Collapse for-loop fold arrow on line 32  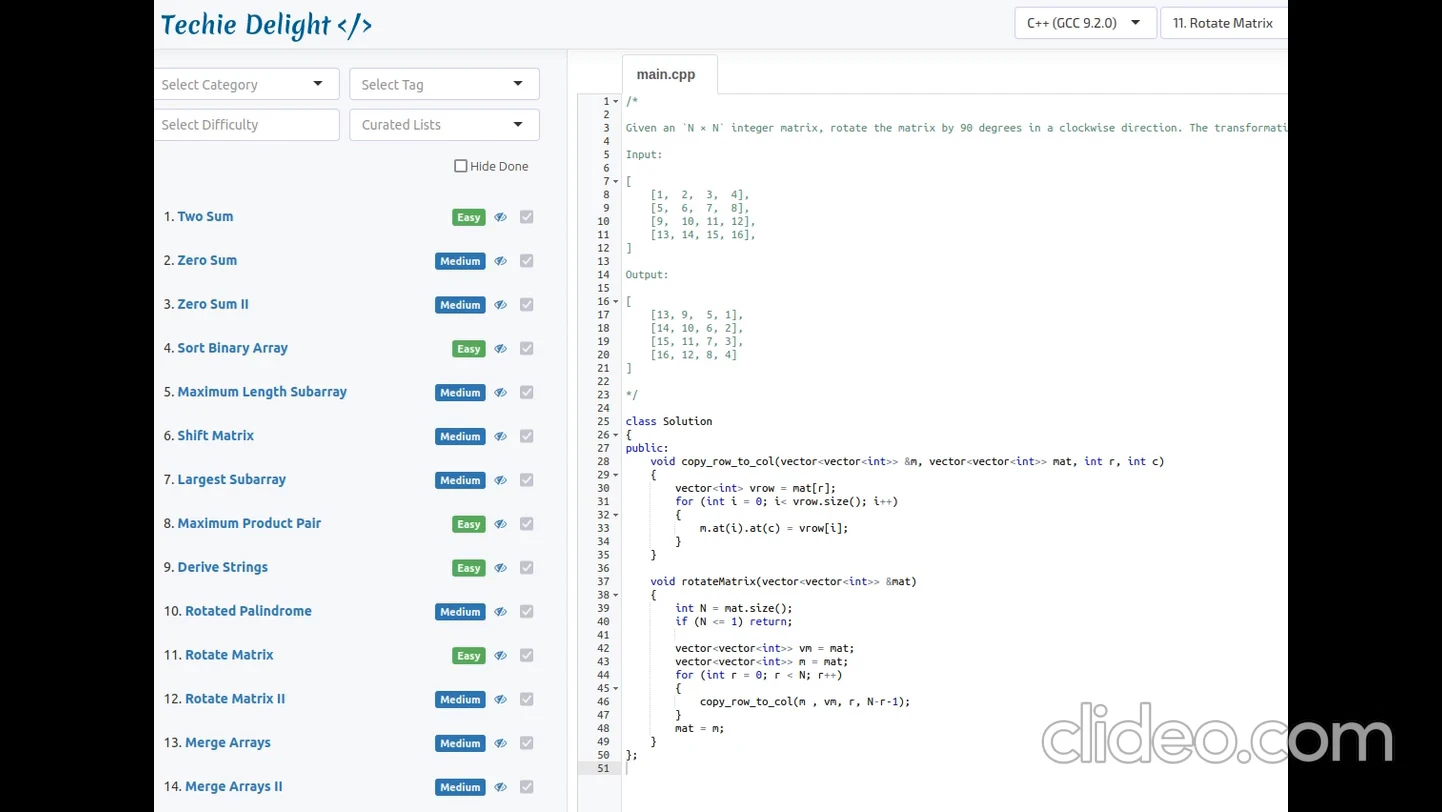(x=616, y=515)
